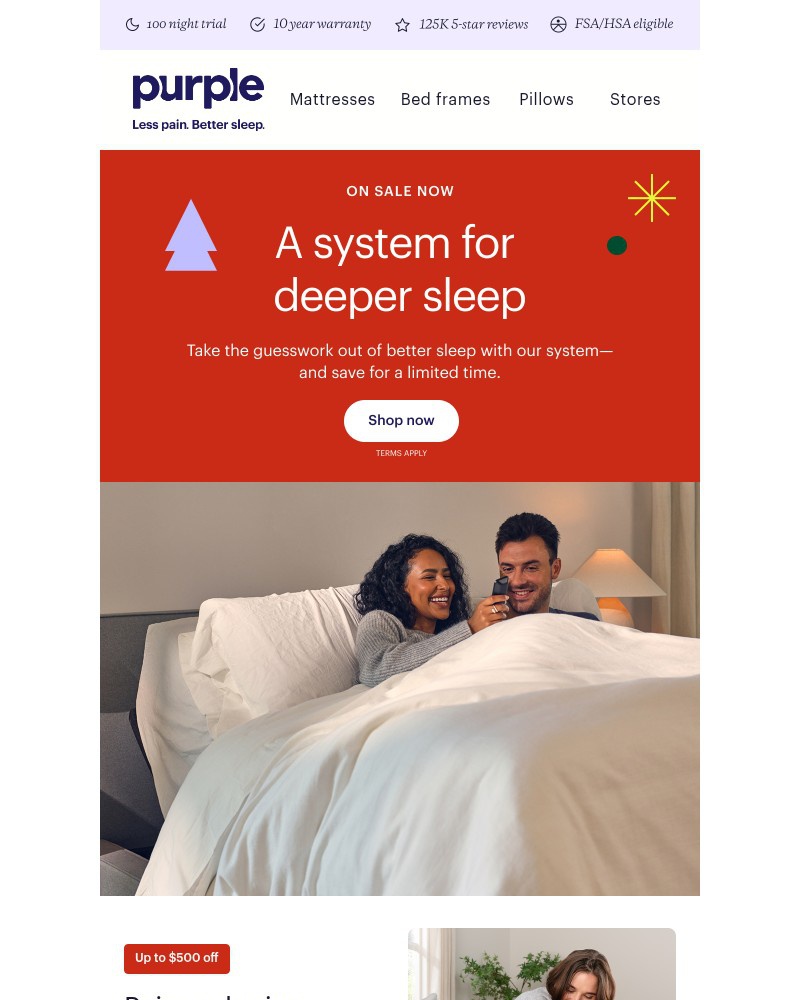Open the TERMS APPLY link
Image resolution: width=800 pixels, height=1000 pixels.
click(401, 453)
